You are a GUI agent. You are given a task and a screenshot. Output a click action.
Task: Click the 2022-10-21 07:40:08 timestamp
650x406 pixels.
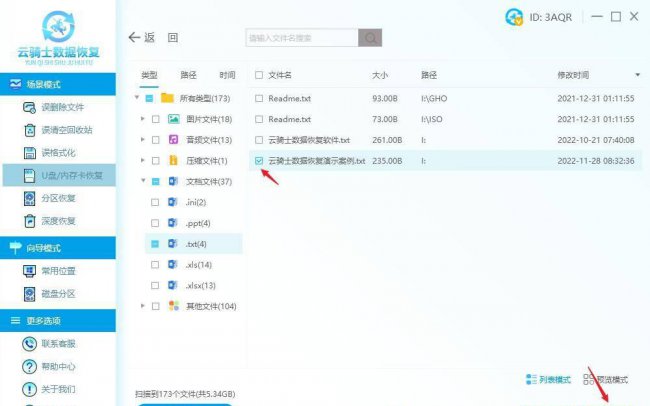[596, 140]
